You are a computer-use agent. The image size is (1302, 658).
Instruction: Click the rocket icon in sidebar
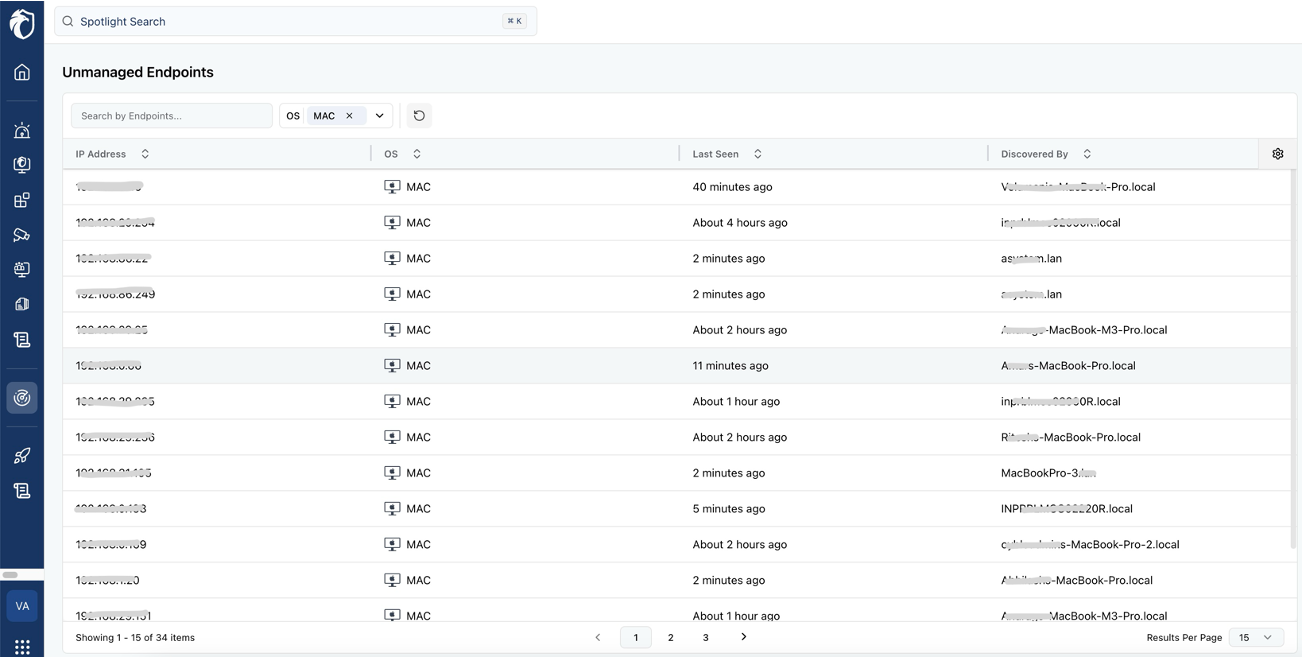(22, 456)
